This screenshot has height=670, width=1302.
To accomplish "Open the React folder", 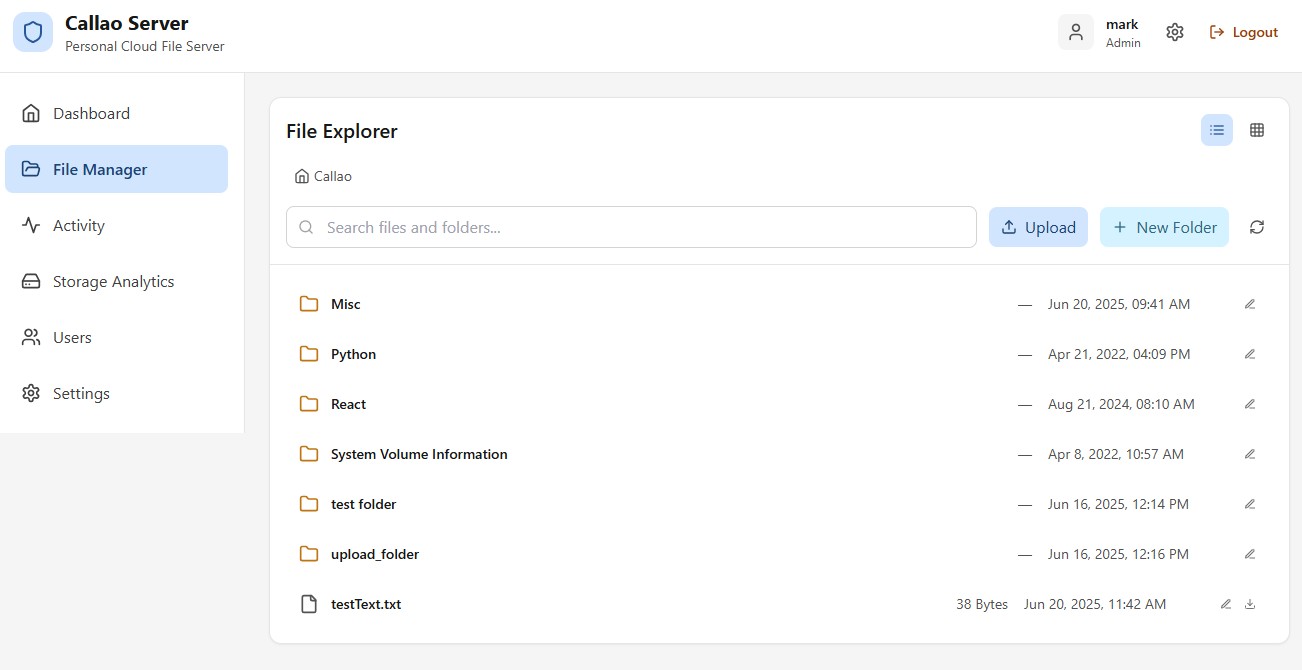I will pyautogui.click(x=348, y=404).
